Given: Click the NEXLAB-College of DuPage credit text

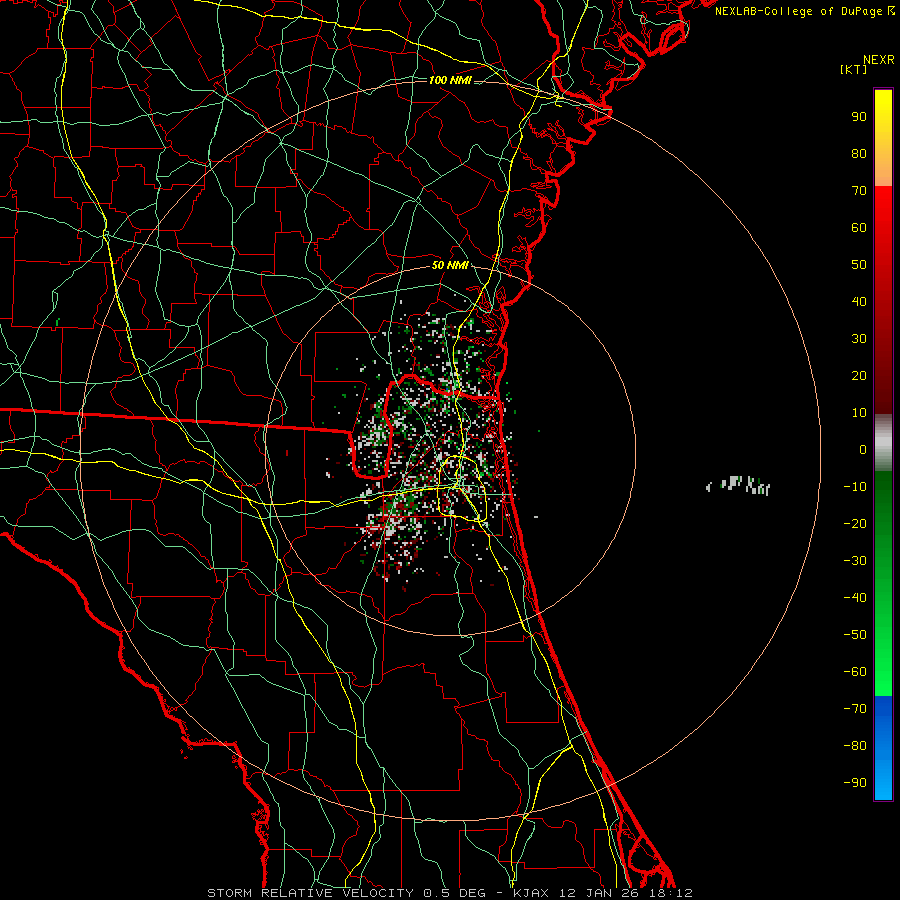Looking at the screenshot, I should click(x=804, y=11).
